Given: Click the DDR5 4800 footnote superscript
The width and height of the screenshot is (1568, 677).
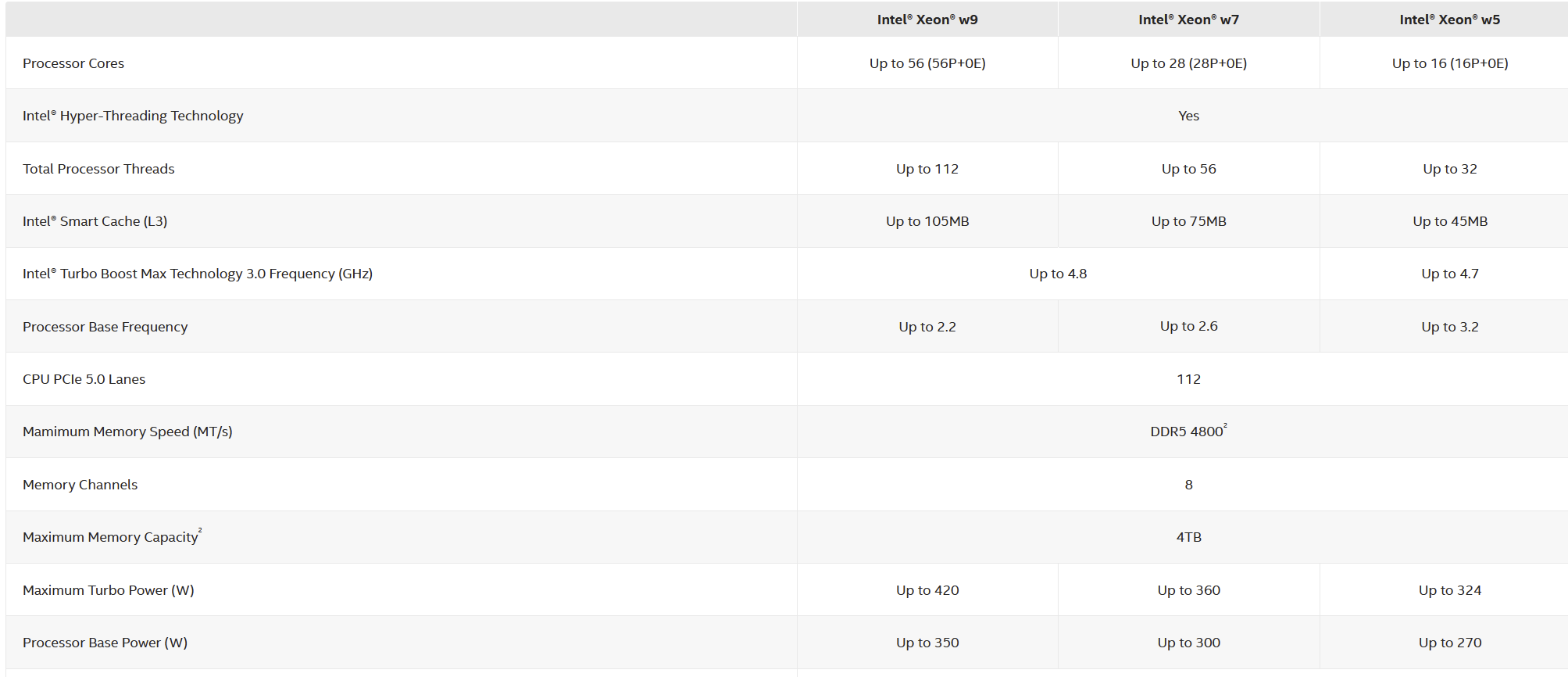Looking at the screenshot, I should (x=1225, y=425).
